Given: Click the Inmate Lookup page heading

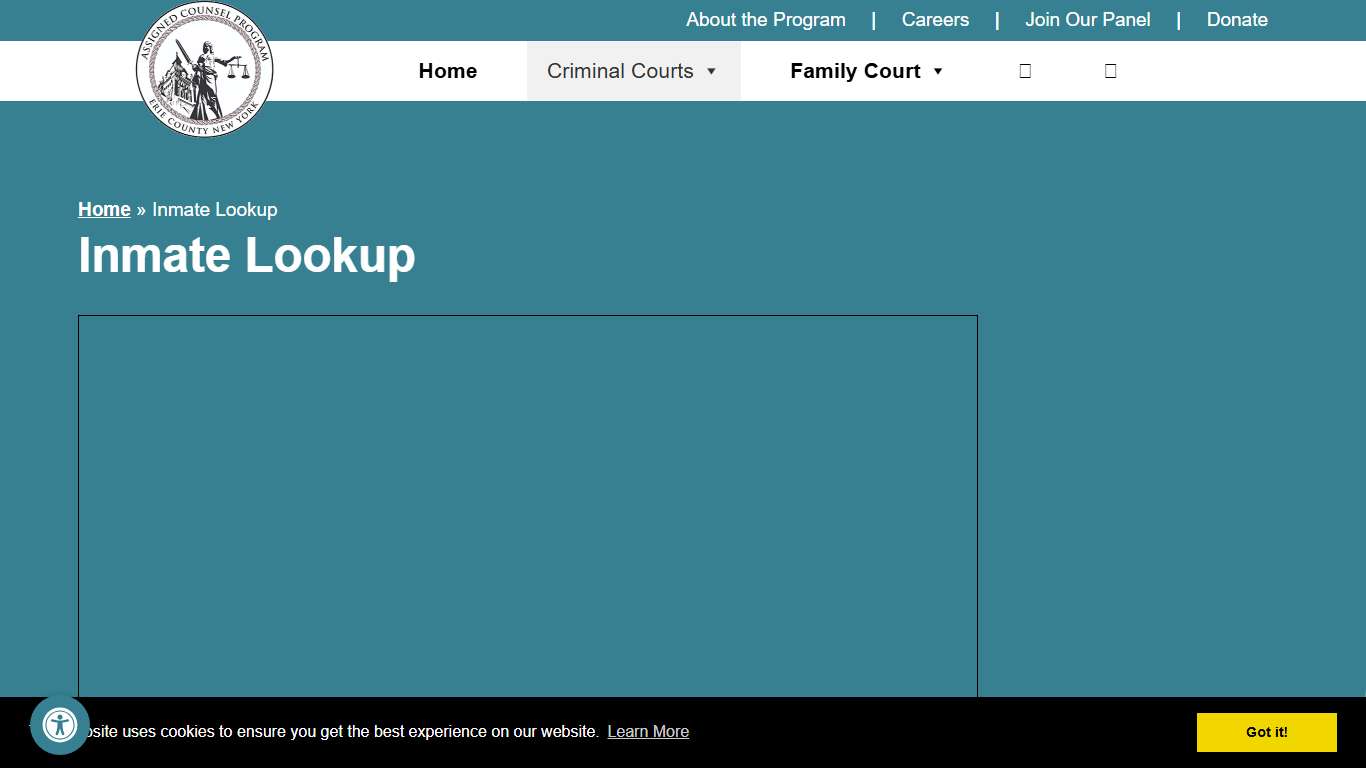Looking at the screenshot, I should click(x=246, y=255).
